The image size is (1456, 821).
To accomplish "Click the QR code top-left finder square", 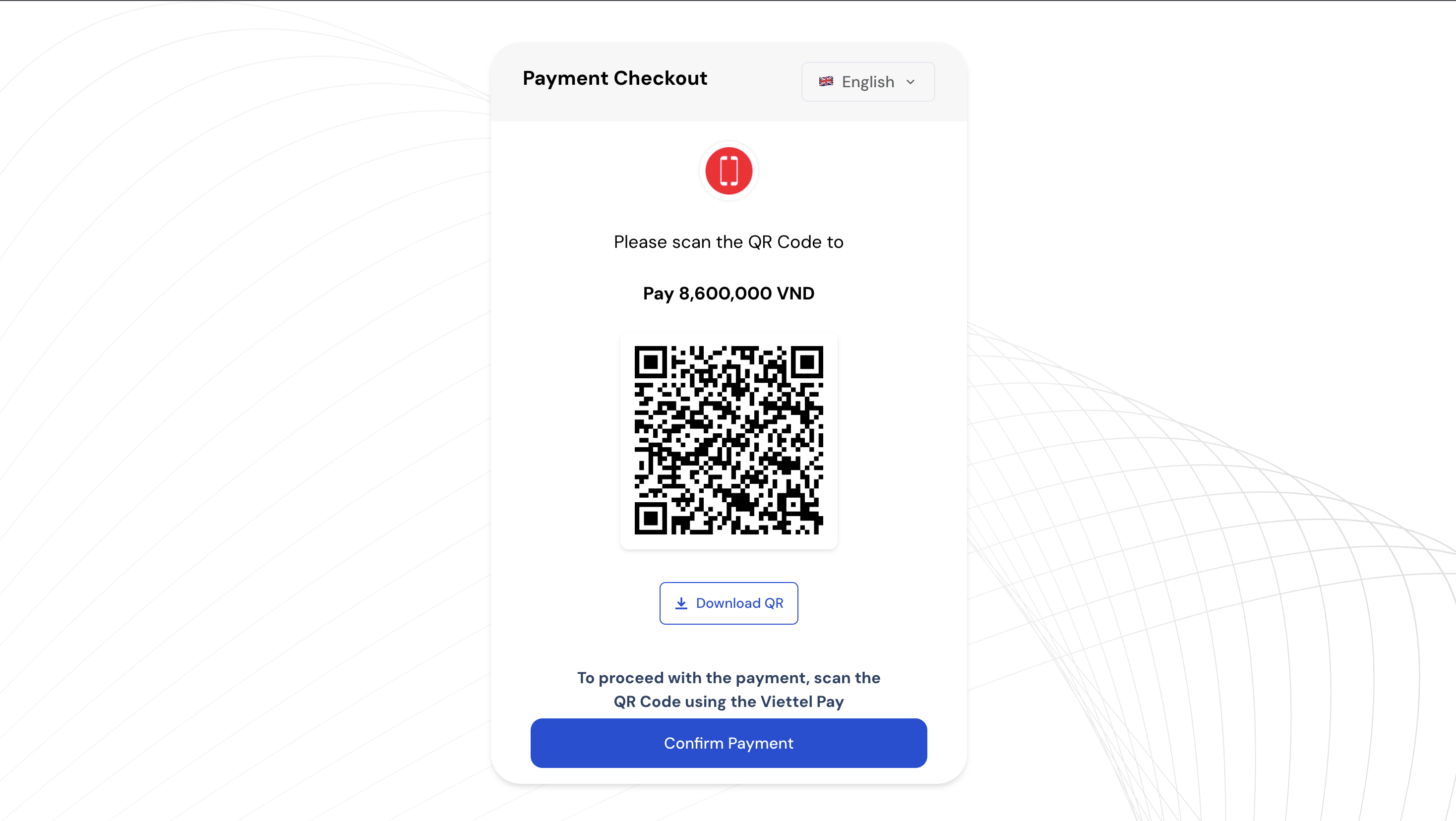I will tap(651, 362).
